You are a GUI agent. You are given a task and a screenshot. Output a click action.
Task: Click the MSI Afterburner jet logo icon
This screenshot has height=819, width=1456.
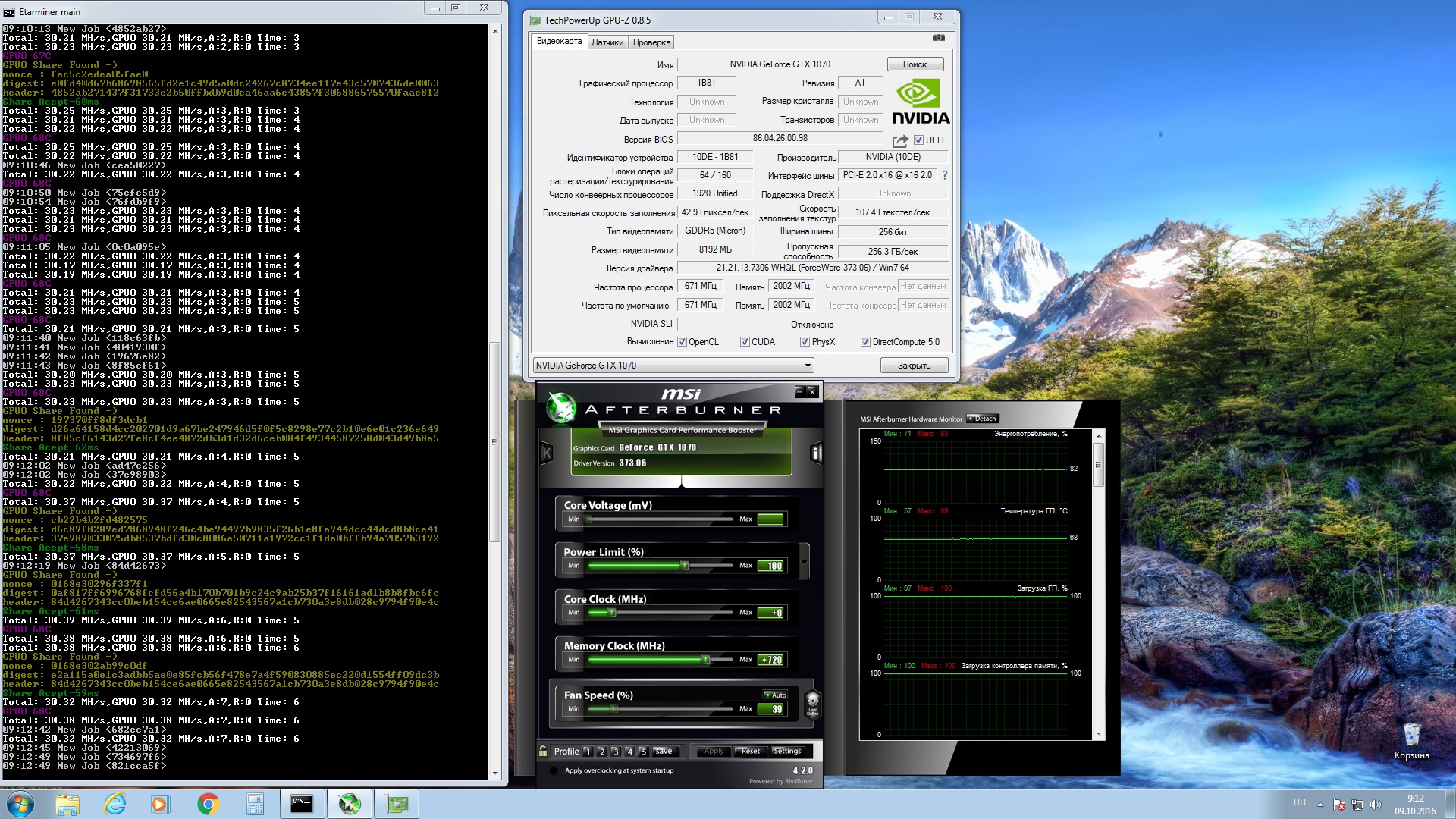[x=561, y=408]
